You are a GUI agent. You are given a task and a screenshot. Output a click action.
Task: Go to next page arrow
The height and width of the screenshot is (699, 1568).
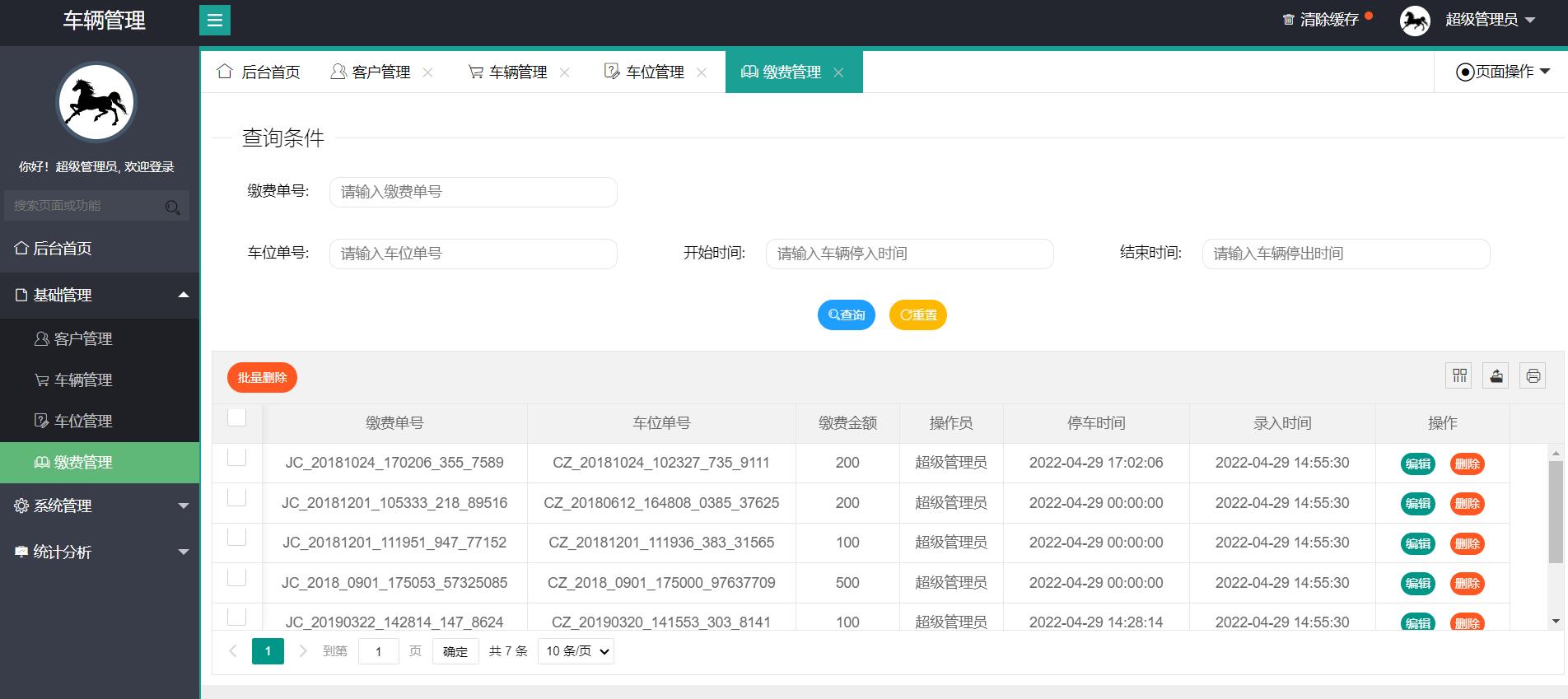click(x=302, y=650)
